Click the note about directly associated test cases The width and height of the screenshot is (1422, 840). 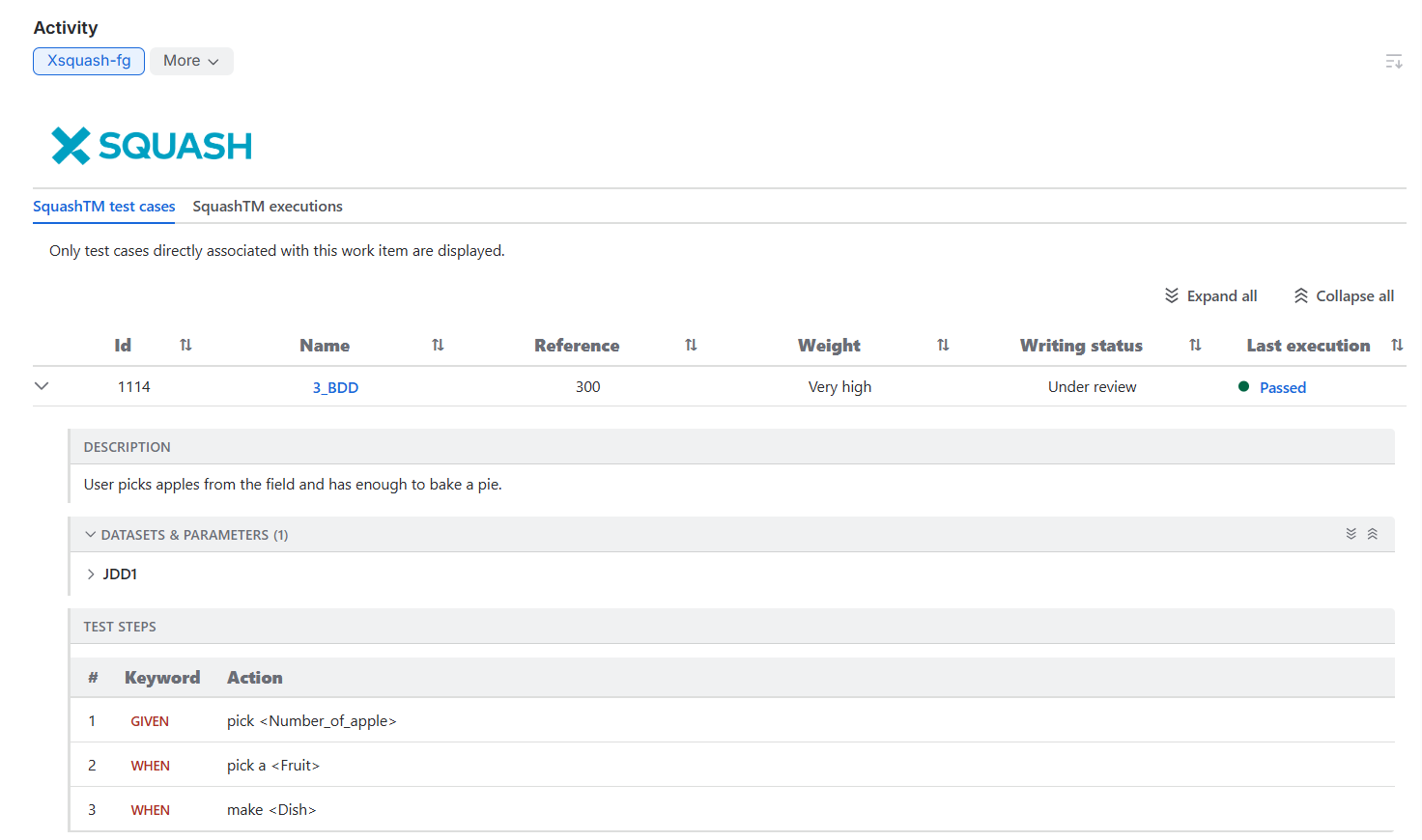pyautogui.click(x=277, y=251)
